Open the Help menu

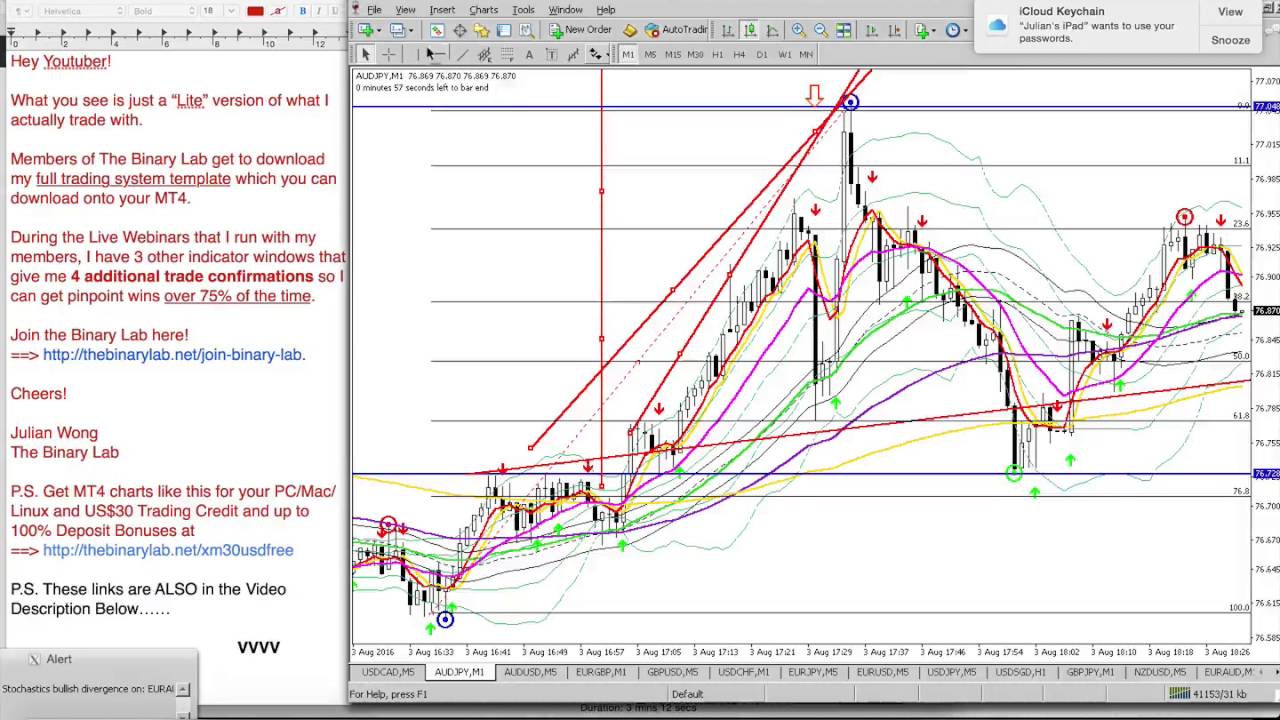(x=606, y=9)
